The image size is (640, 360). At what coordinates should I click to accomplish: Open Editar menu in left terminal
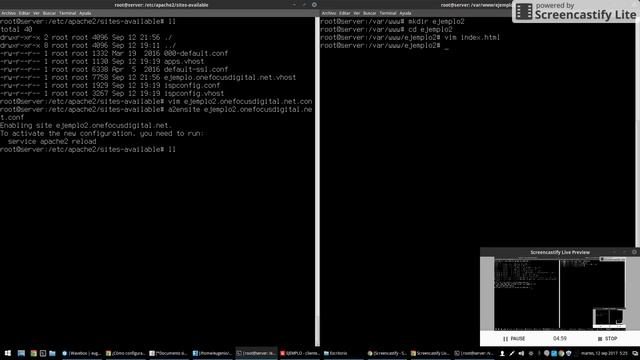(24, 13)
